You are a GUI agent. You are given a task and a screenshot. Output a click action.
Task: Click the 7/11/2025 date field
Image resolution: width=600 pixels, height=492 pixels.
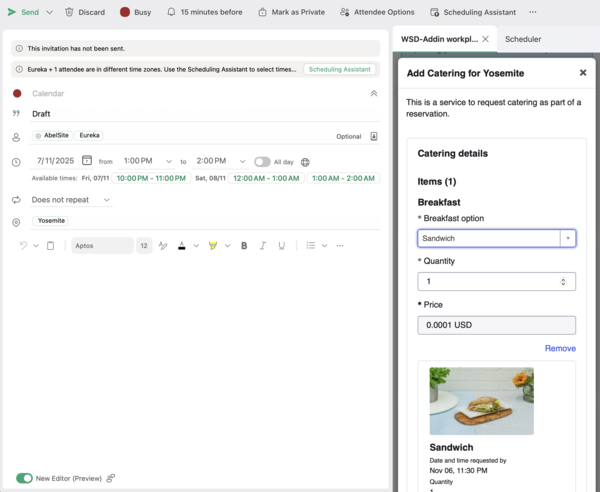coord(55,161)
